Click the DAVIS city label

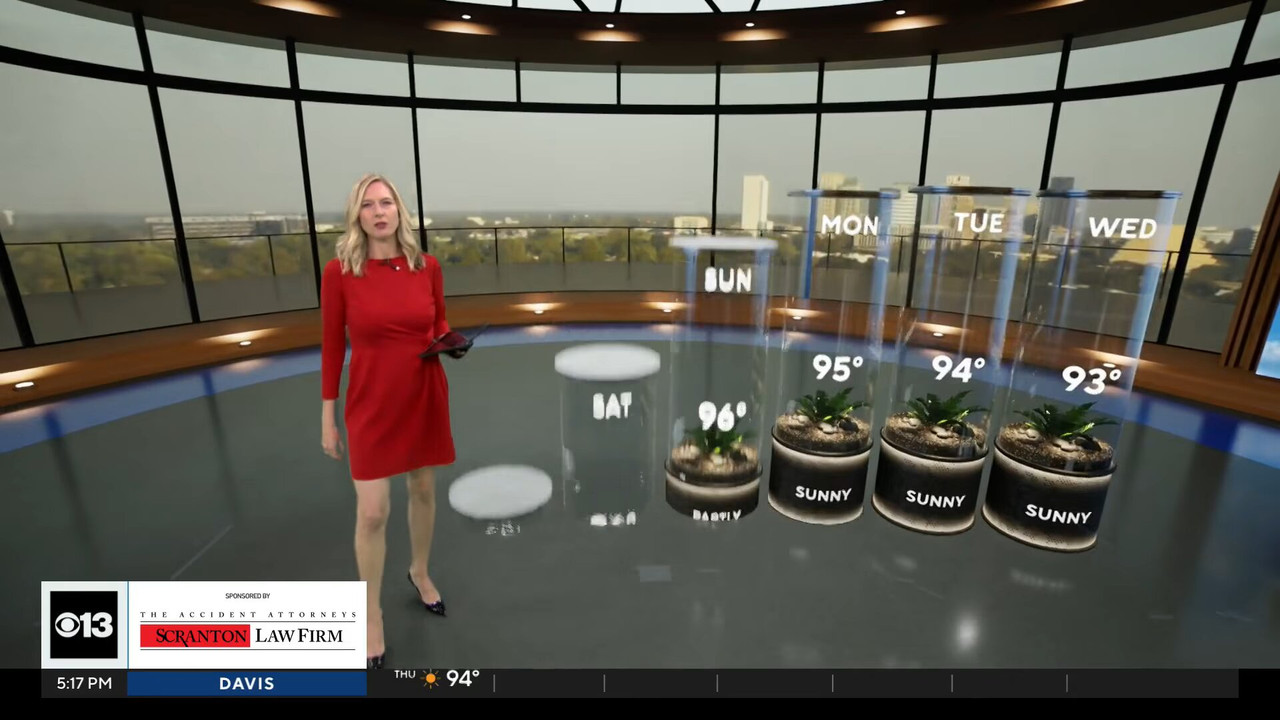pyautogui.click(x=247, y=683)
